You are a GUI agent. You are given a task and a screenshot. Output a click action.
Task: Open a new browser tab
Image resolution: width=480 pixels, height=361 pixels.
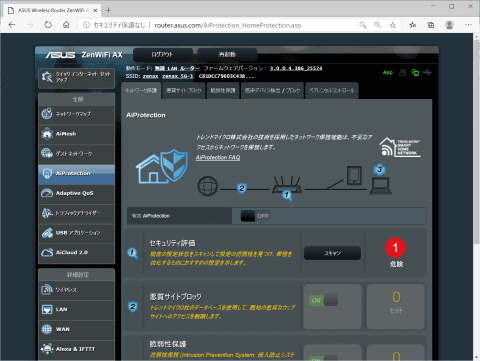click(x=108, y=10)
